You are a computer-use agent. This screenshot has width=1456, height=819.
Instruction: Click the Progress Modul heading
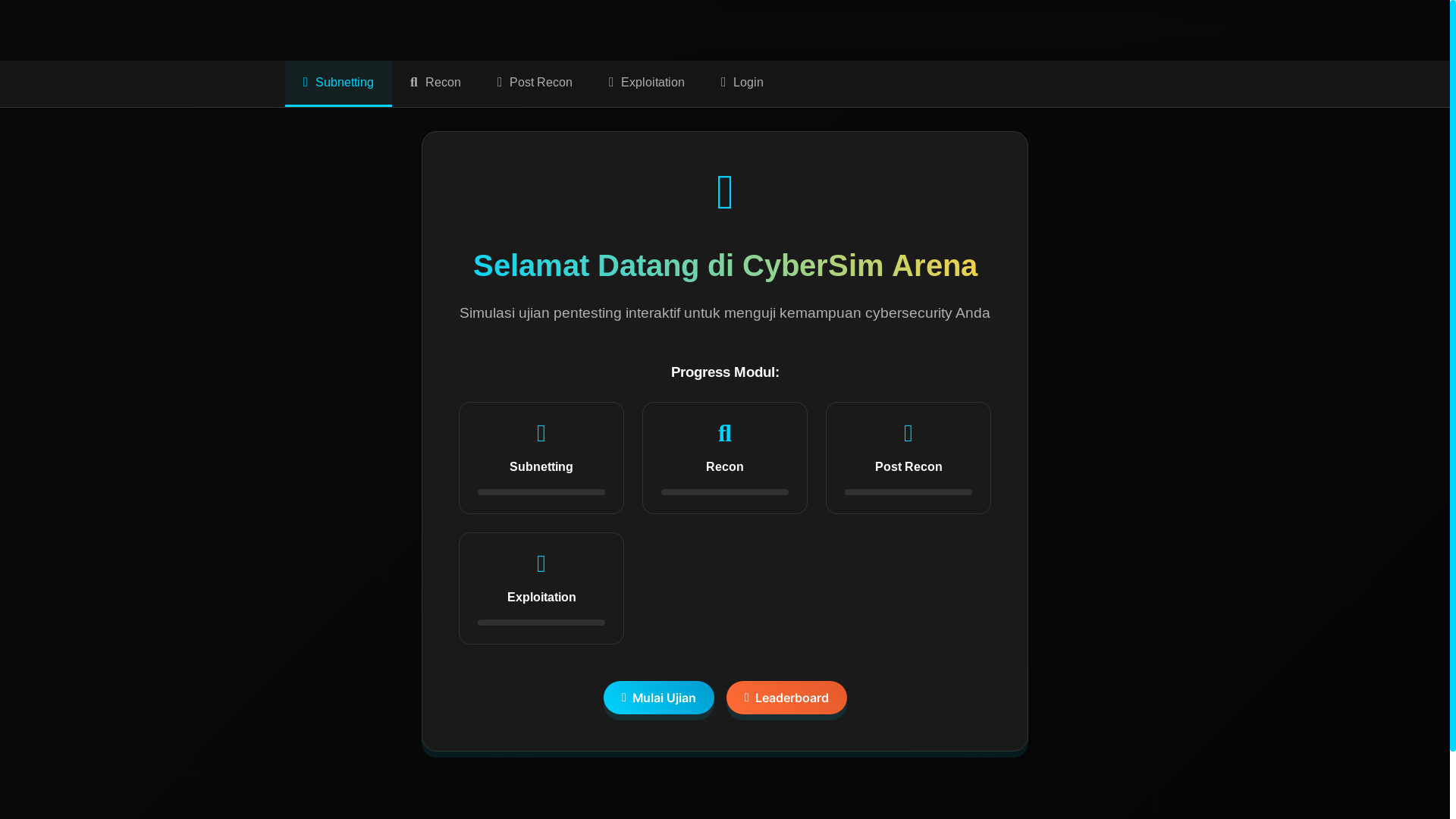[725, 372]
